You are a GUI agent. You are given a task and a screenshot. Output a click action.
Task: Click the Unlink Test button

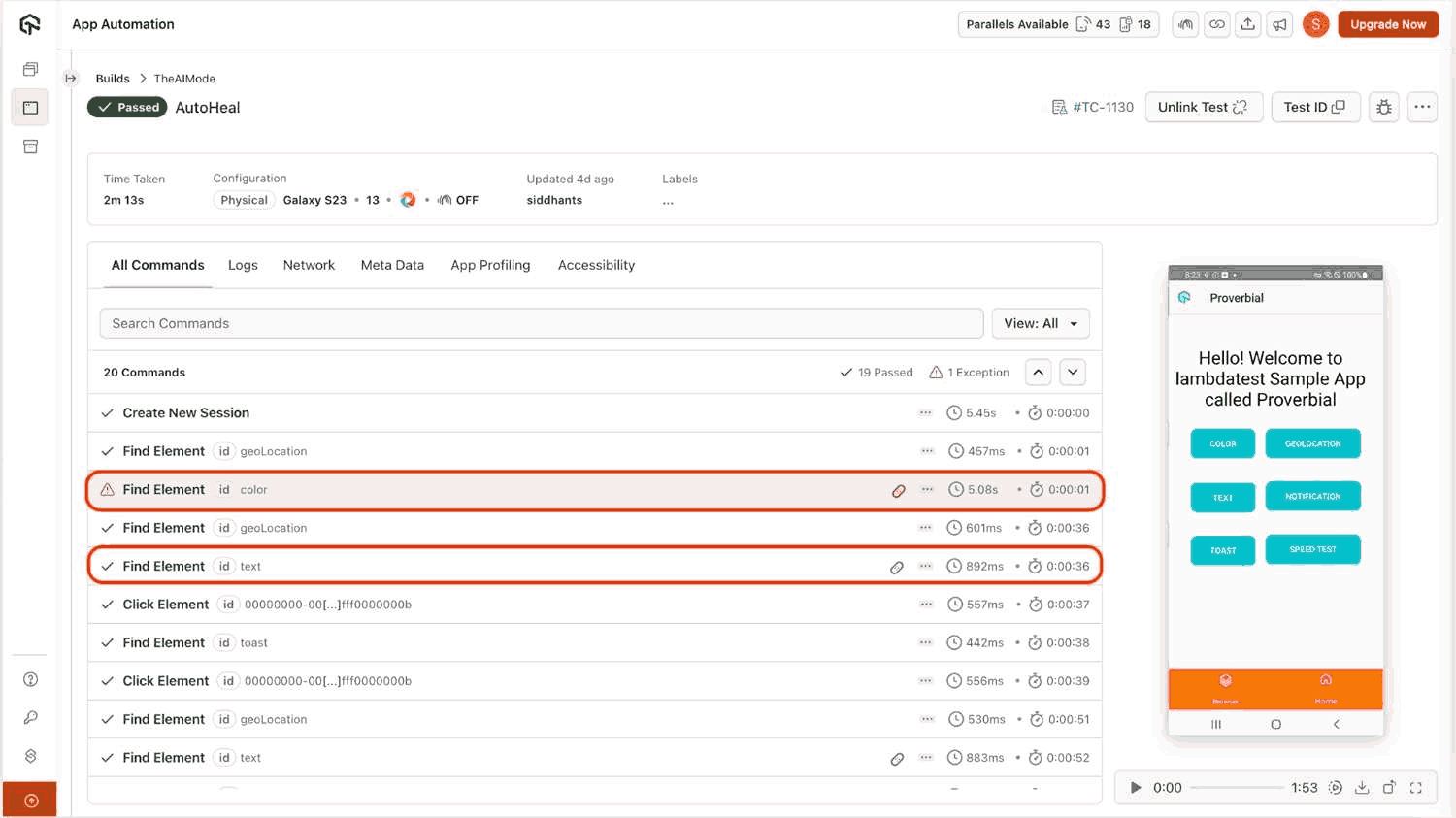coord(1204,107)
